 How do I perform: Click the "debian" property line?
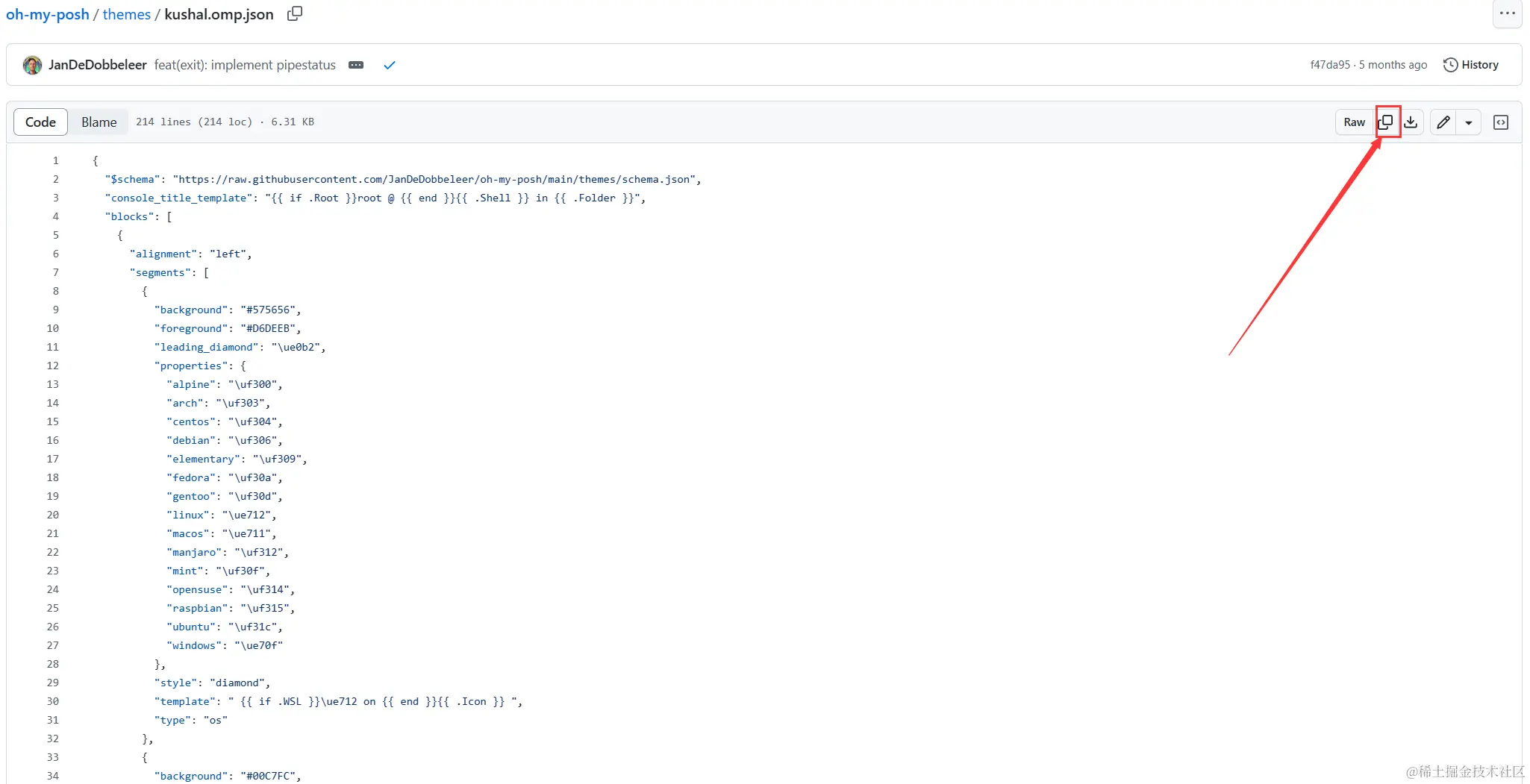tap(225, 440)
